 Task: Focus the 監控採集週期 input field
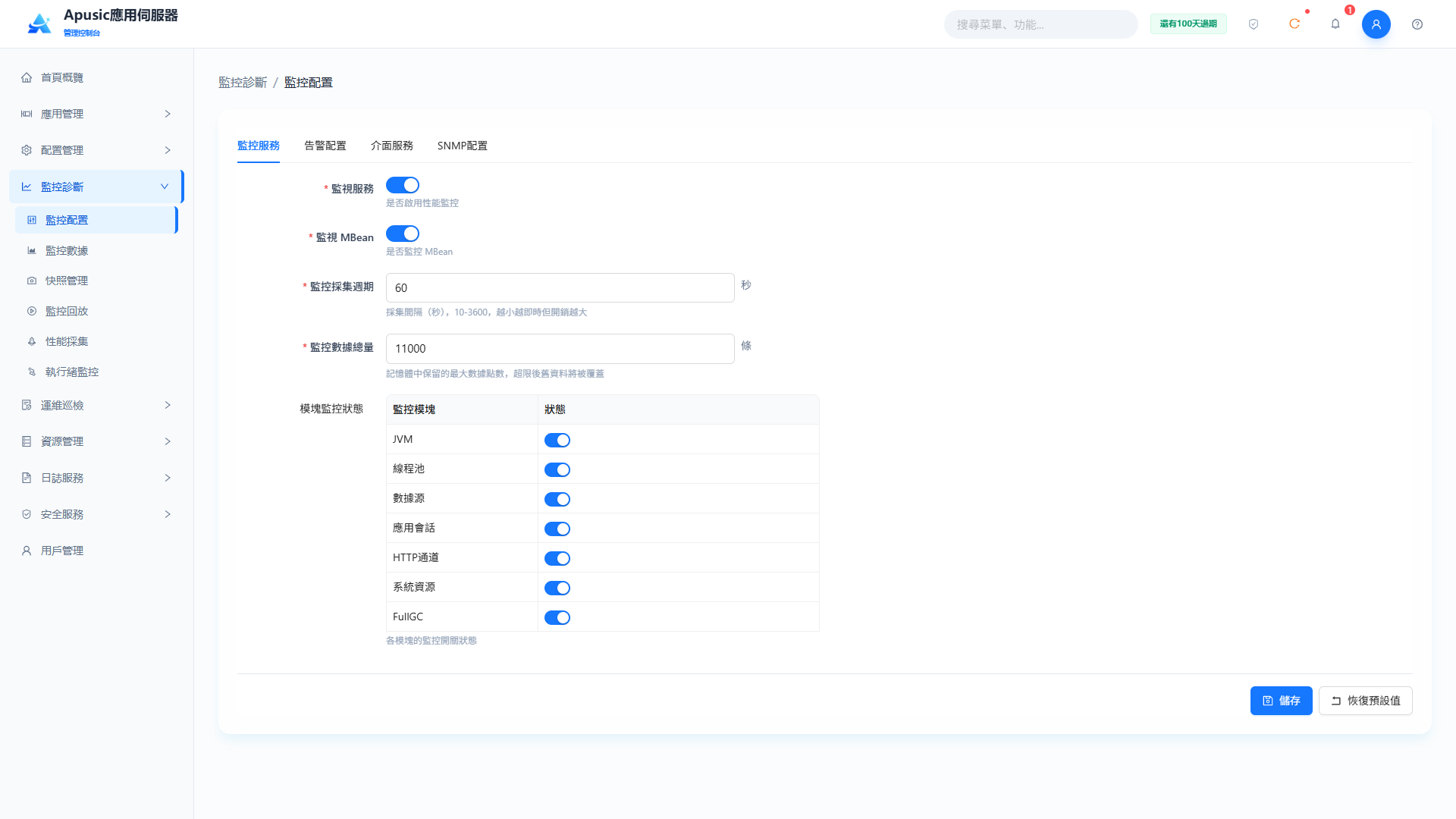pos(560,288)
